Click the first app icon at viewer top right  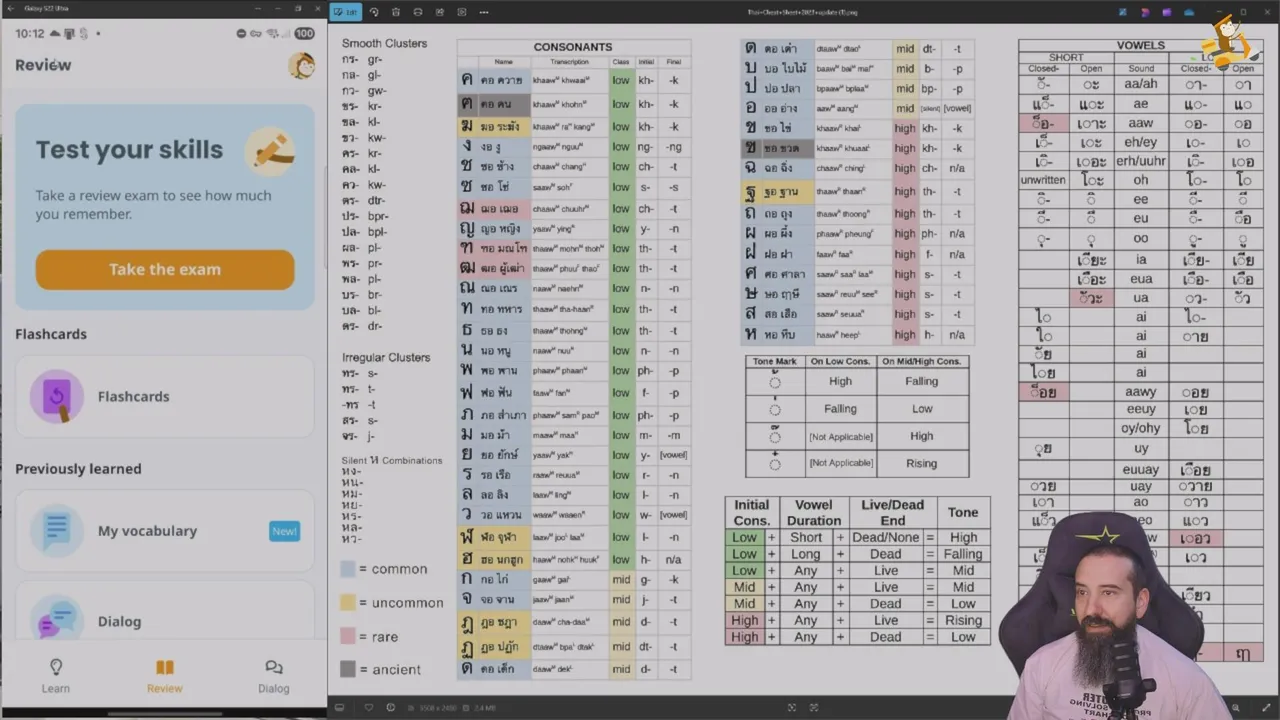tap(1123, 12)
